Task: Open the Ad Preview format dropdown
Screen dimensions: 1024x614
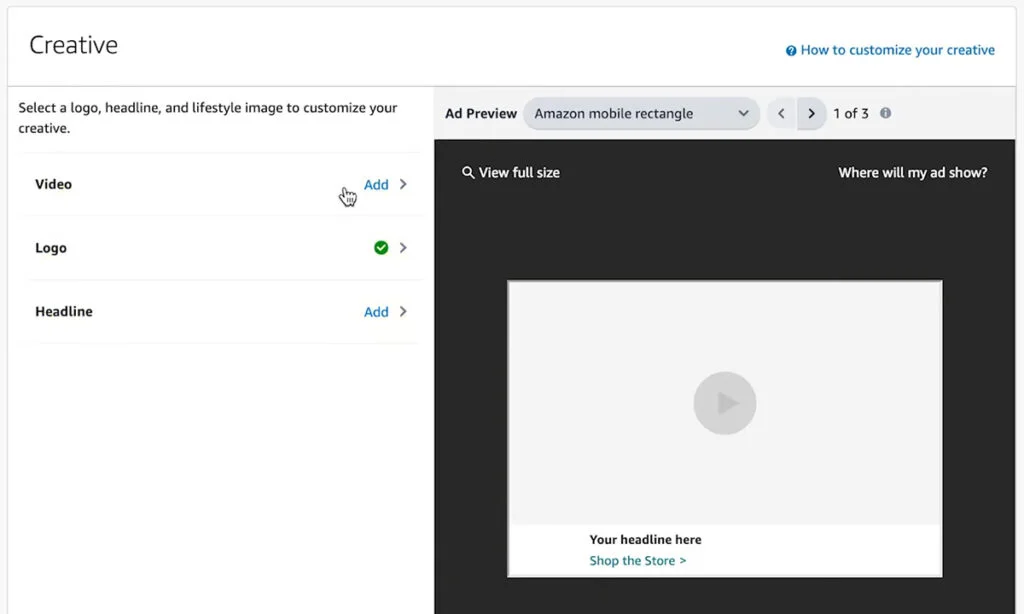Action: pyautogui.click(x=641, y=113)
